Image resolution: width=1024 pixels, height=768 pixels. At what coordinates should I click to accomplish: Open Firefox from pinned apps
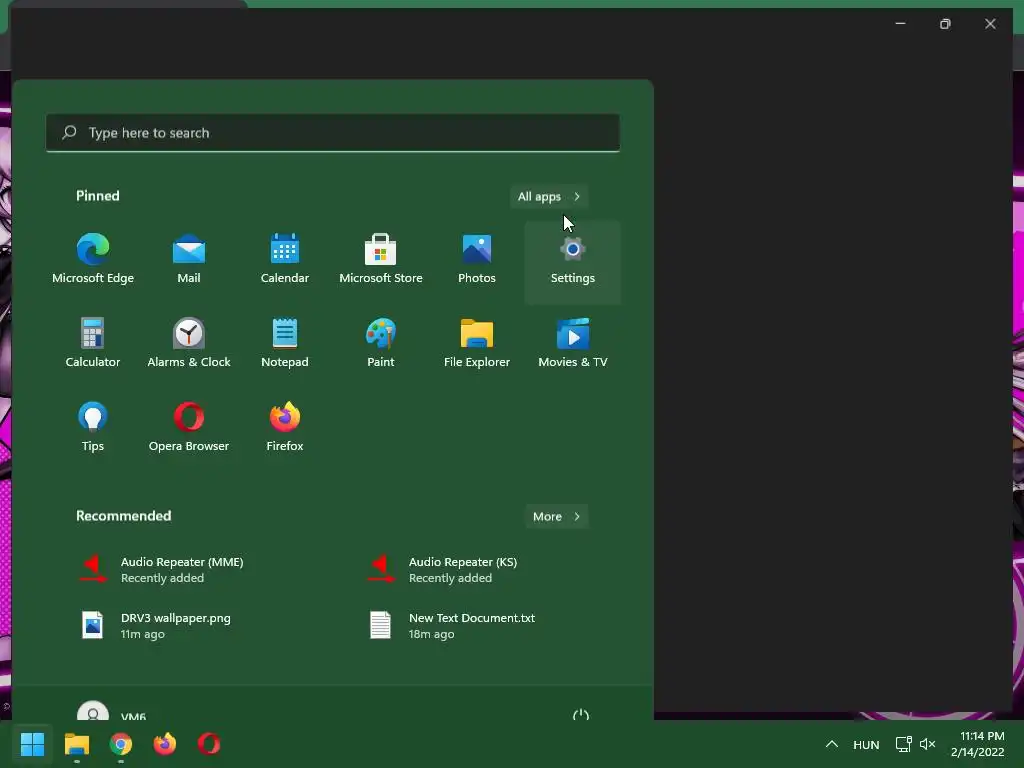click(285, 428)
